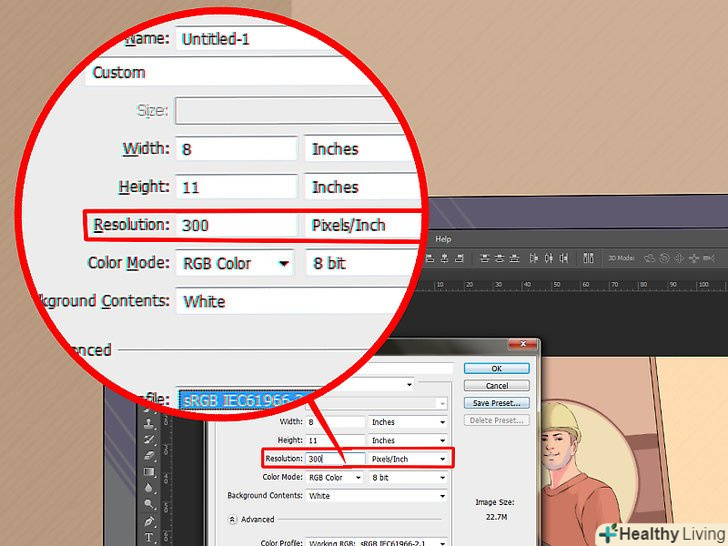Open Width units Inches dropdown
The width and height of the screenshot is (728, 546).
coord(408,422)
